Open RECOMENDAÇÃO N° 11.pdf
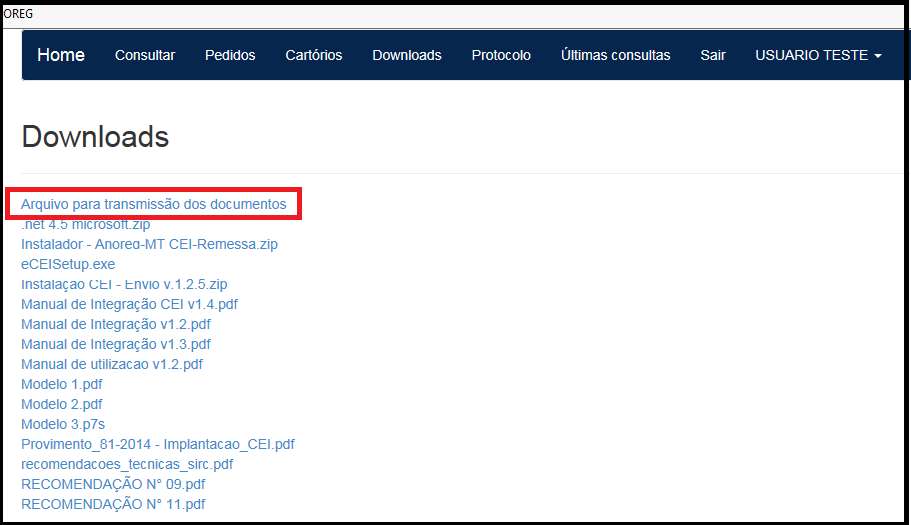The image size is (911, 525). click(x=113, y=504)
